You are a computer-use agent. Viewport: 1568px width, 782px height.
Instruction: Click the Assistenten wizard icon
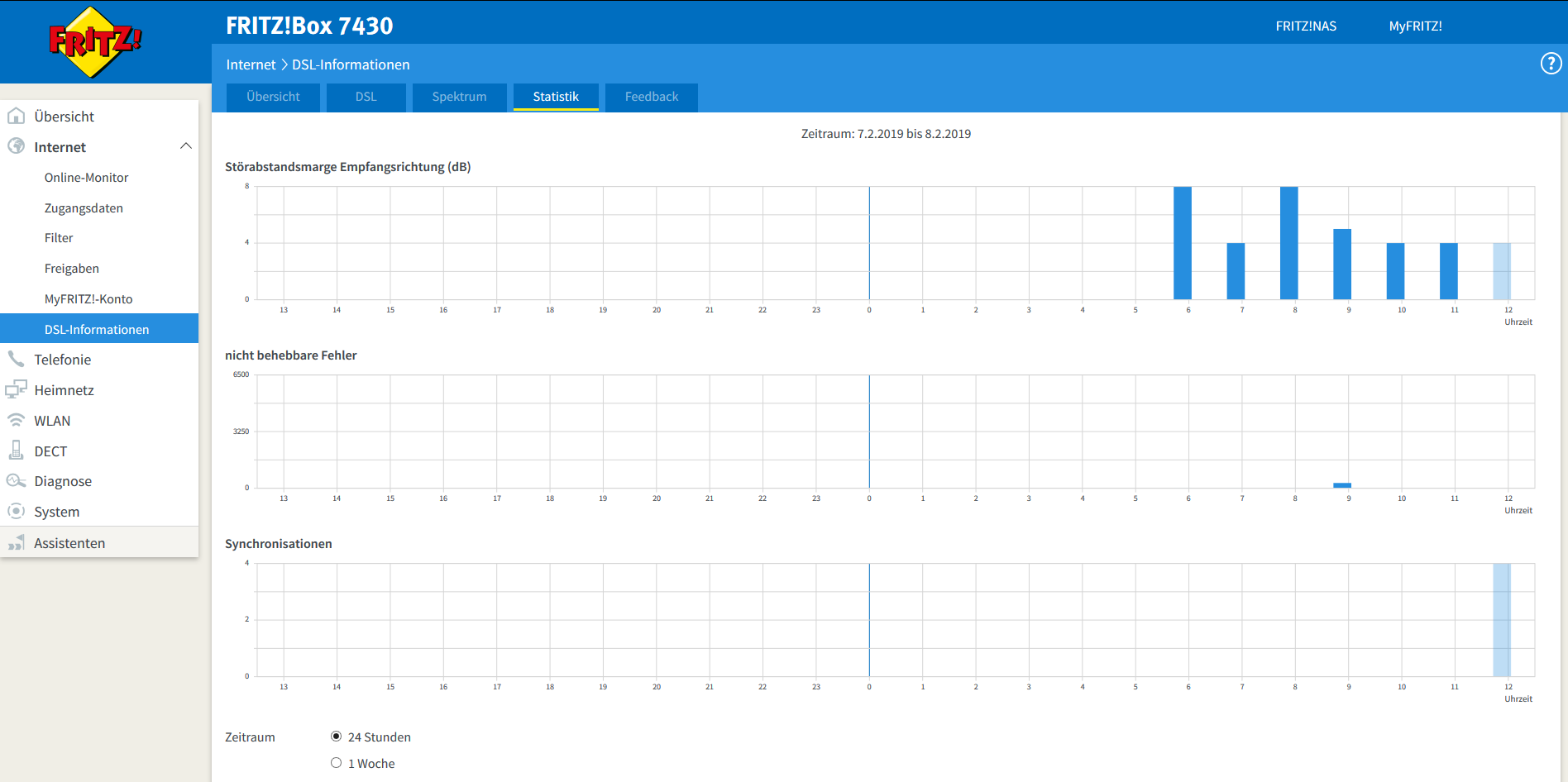point(16,542)
